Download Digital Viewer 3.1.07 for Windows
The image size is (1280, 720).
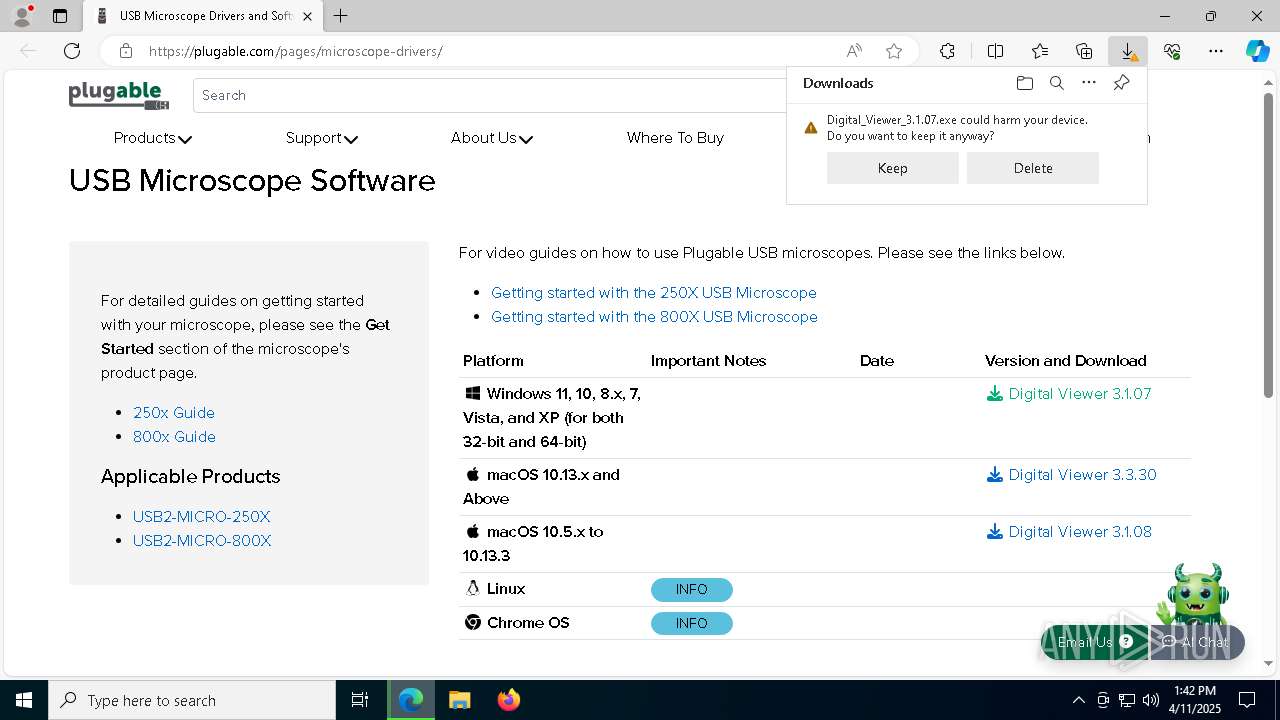(1069, 394)
